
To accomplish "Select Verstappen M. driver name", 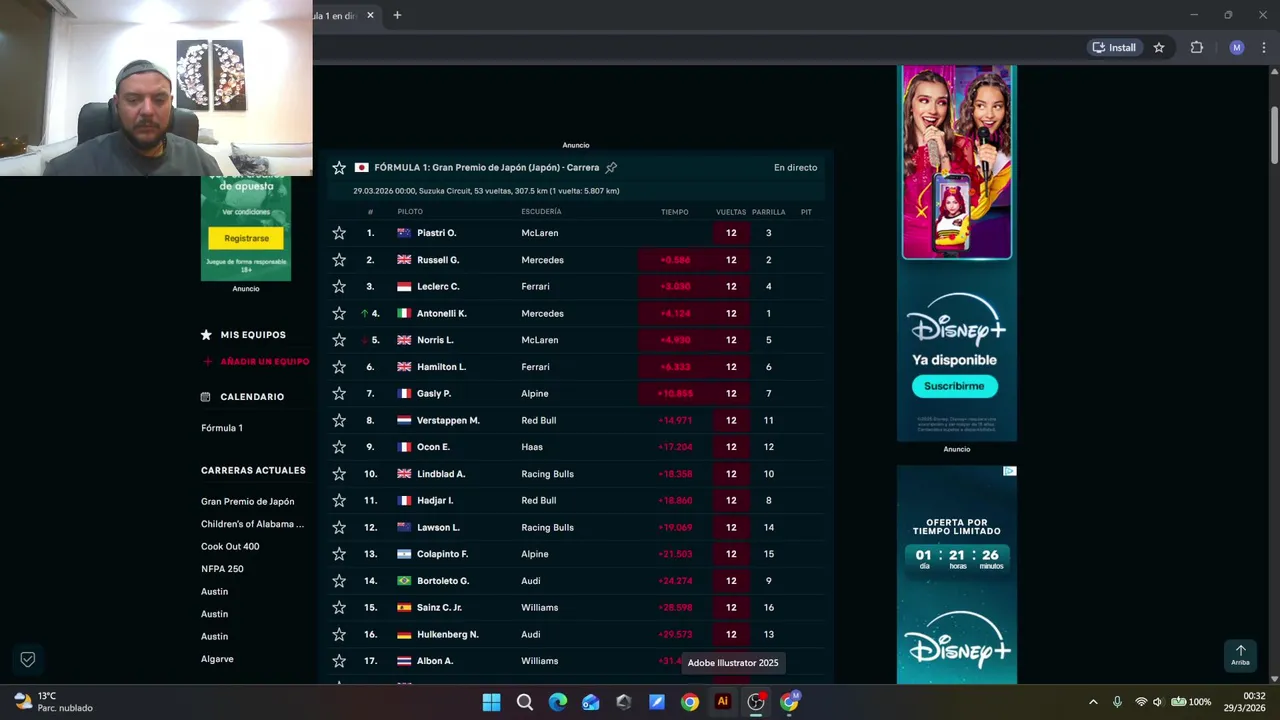I will point(448,420).
